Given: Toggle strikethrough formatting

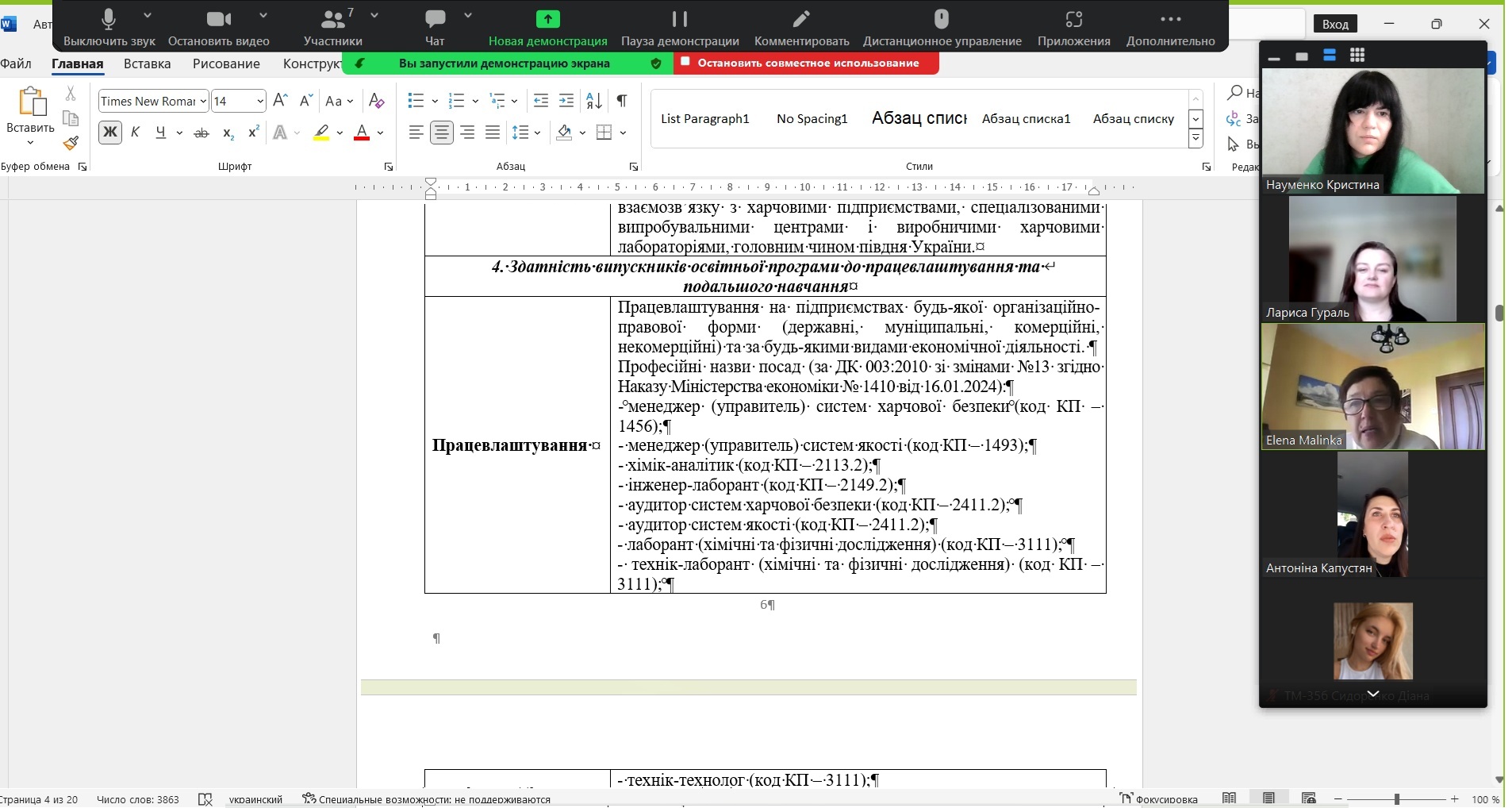Looking at the screenshot, I should (201, 133).
